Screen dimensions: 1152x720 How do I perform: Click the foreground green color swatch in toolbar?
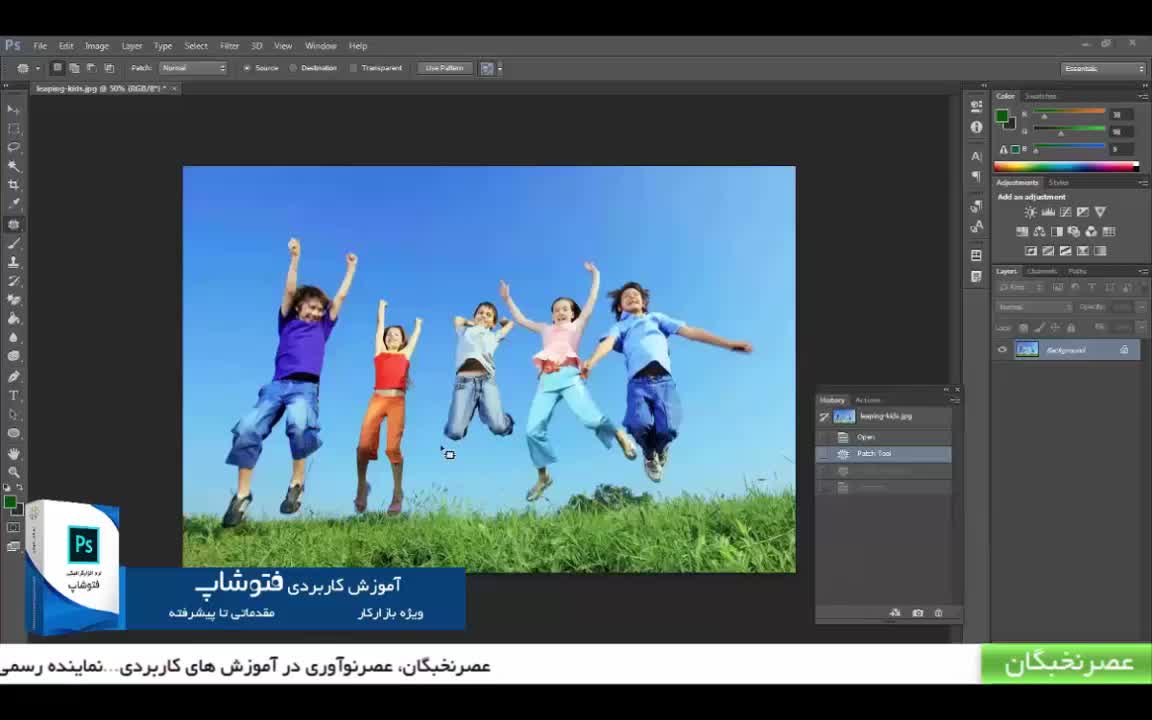(x=9, y=502)
